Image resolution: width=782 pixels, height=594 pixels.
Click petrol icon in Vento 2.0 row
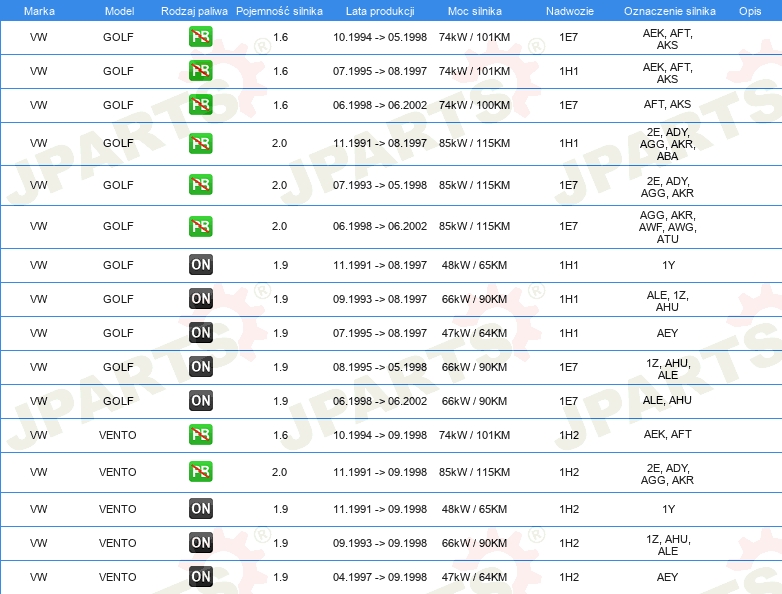coord(200,471)
